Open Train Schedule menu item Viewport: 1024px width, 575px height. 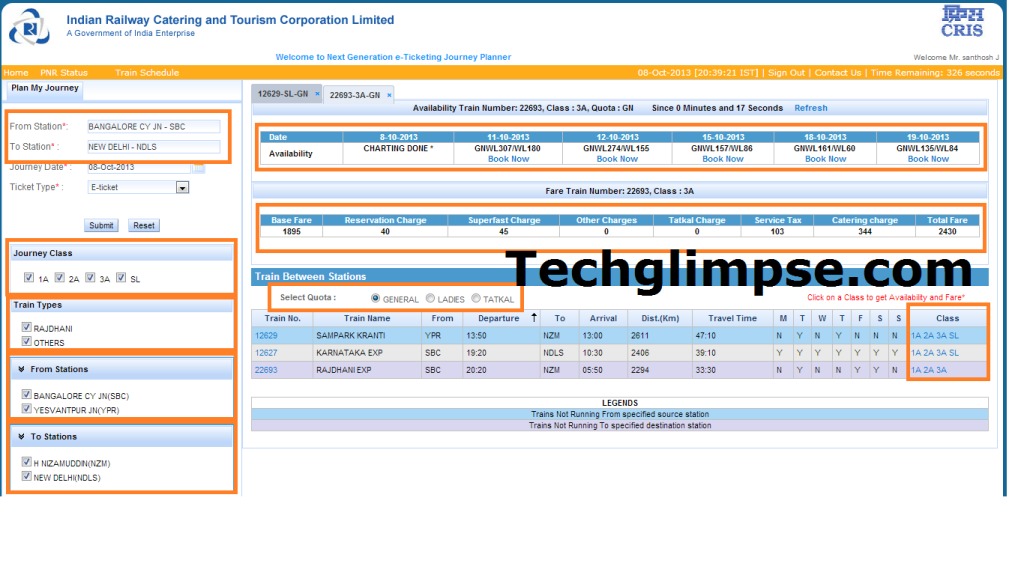[x=147, y=73]
